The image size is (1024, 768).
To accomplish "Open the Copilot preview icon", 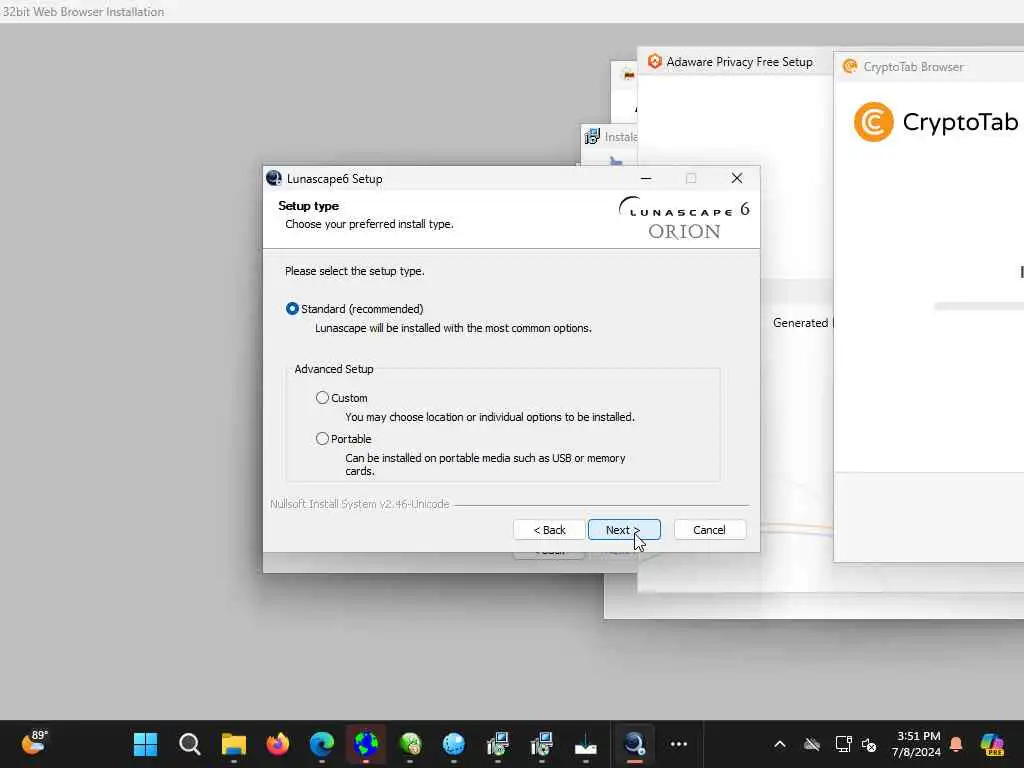I will coord(992,744).
